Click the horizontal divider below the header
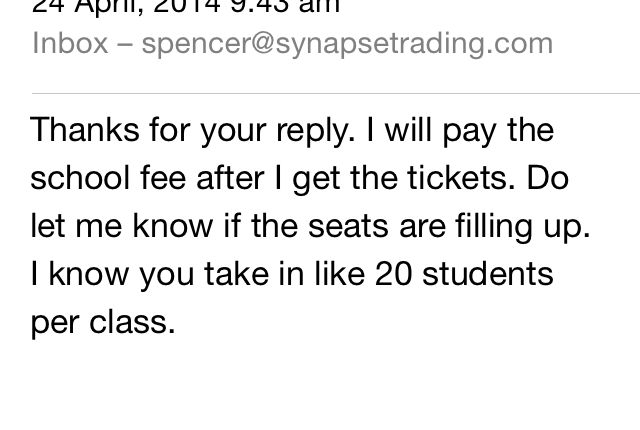The height and width of the screenshot is (430, 640). click(335, 93)
